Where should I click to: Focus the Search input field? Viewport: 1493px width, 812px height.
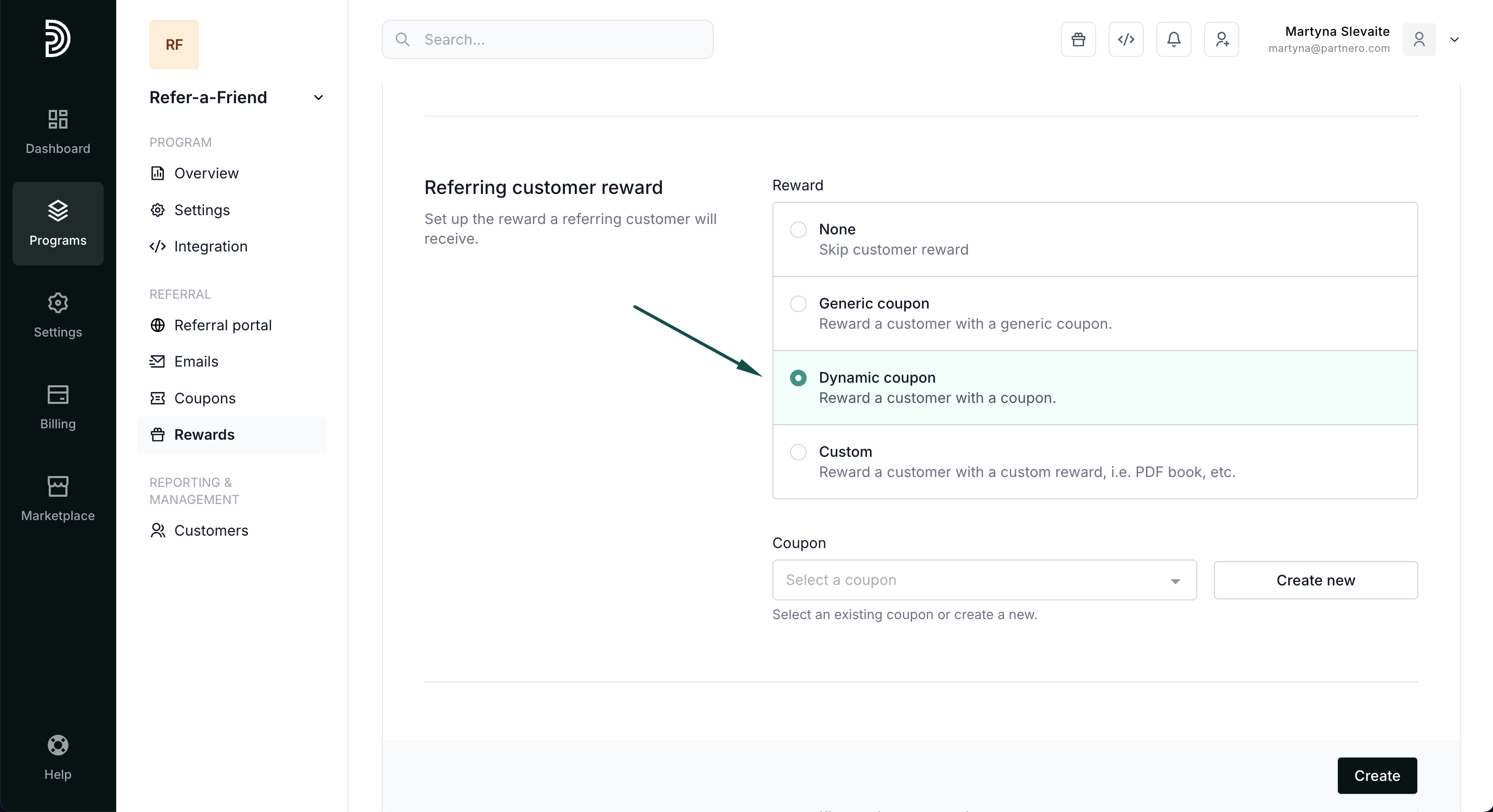pos(547,39)
